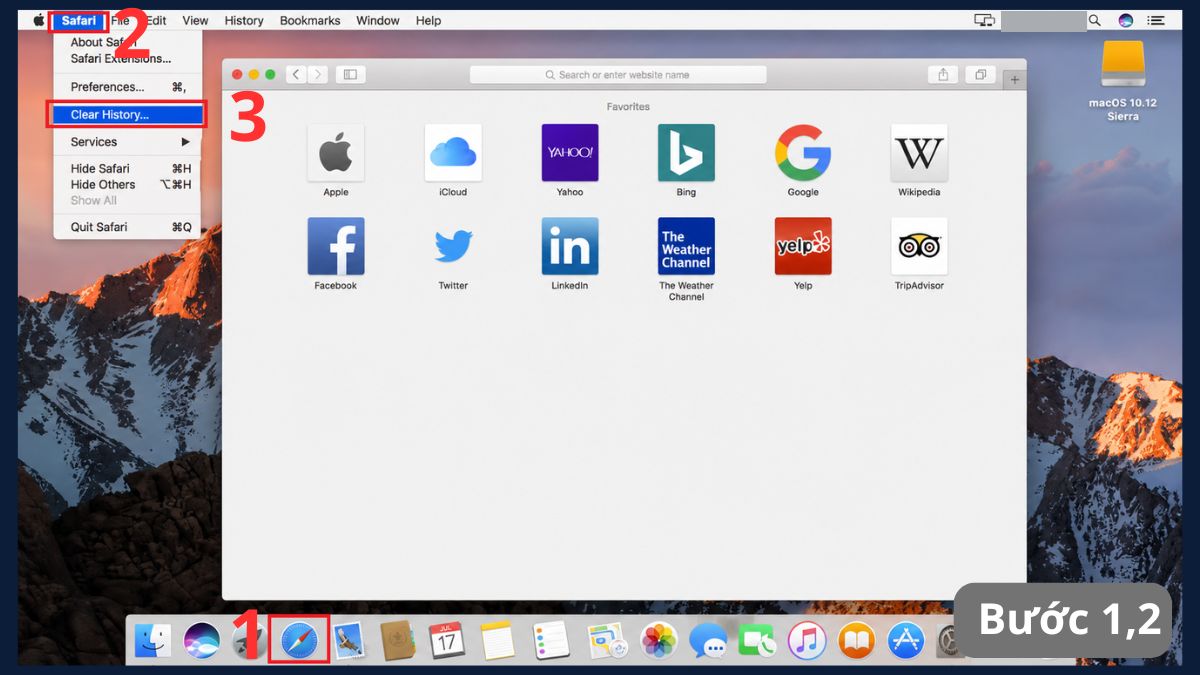Screen dimensions: 1200x675
Task: Expand the Services submenu
Action: click(x=128, y=142)
